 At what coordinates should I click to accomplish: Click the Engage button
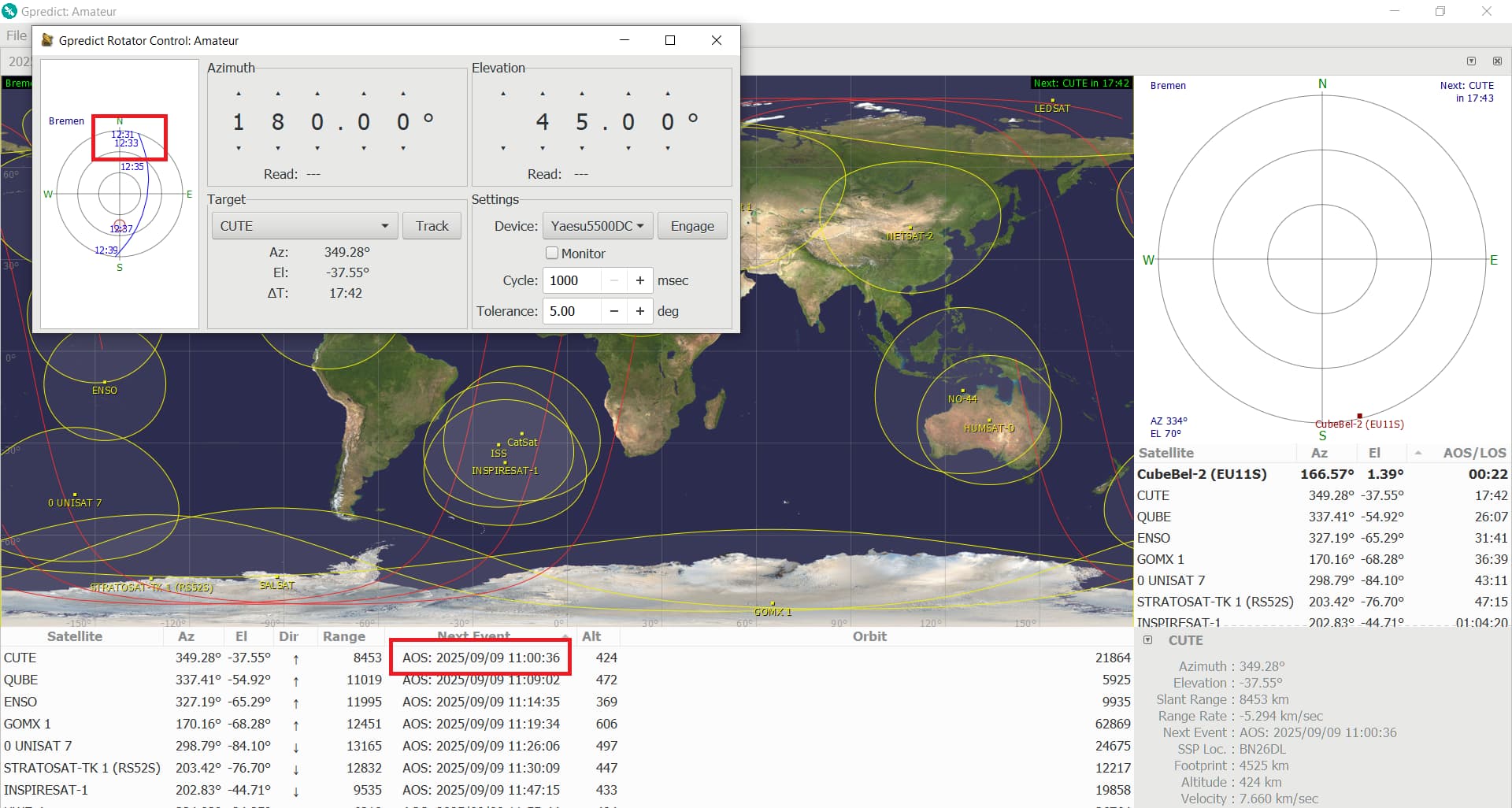point(691,225)
